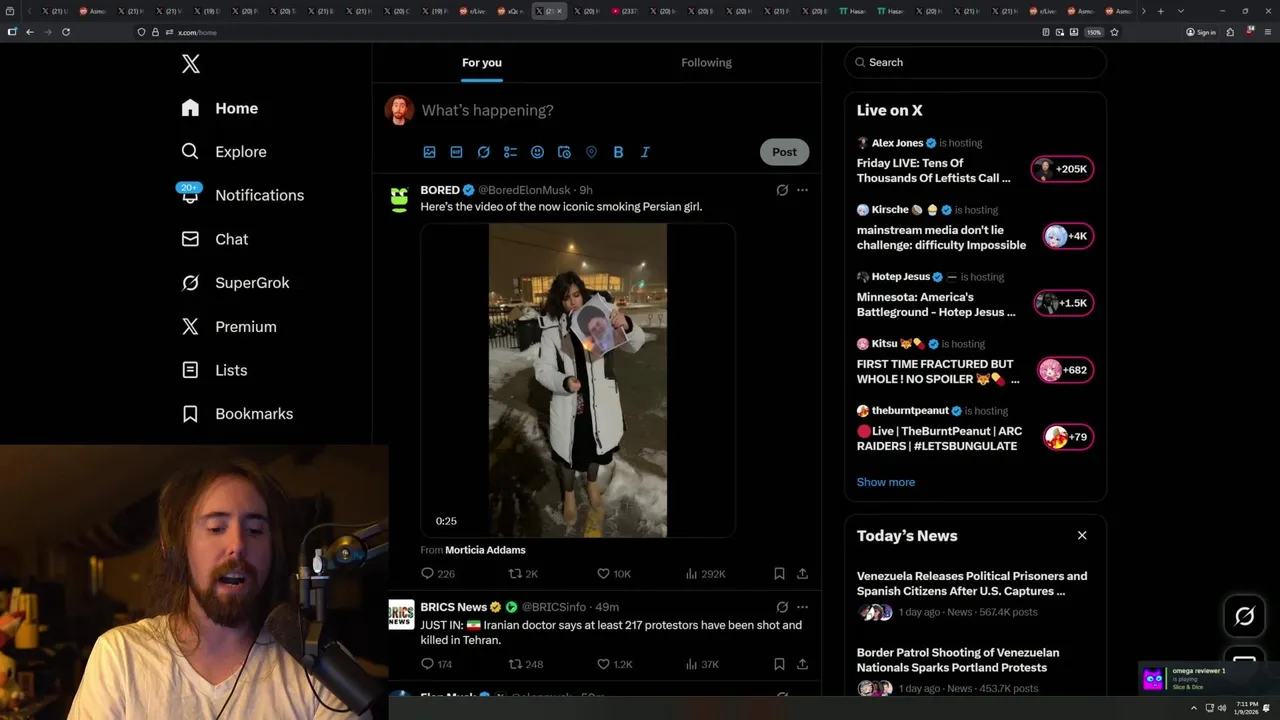Toggle bold text formatting
The height and width of the screenshot is (720, 1280).
coord(618,152)
